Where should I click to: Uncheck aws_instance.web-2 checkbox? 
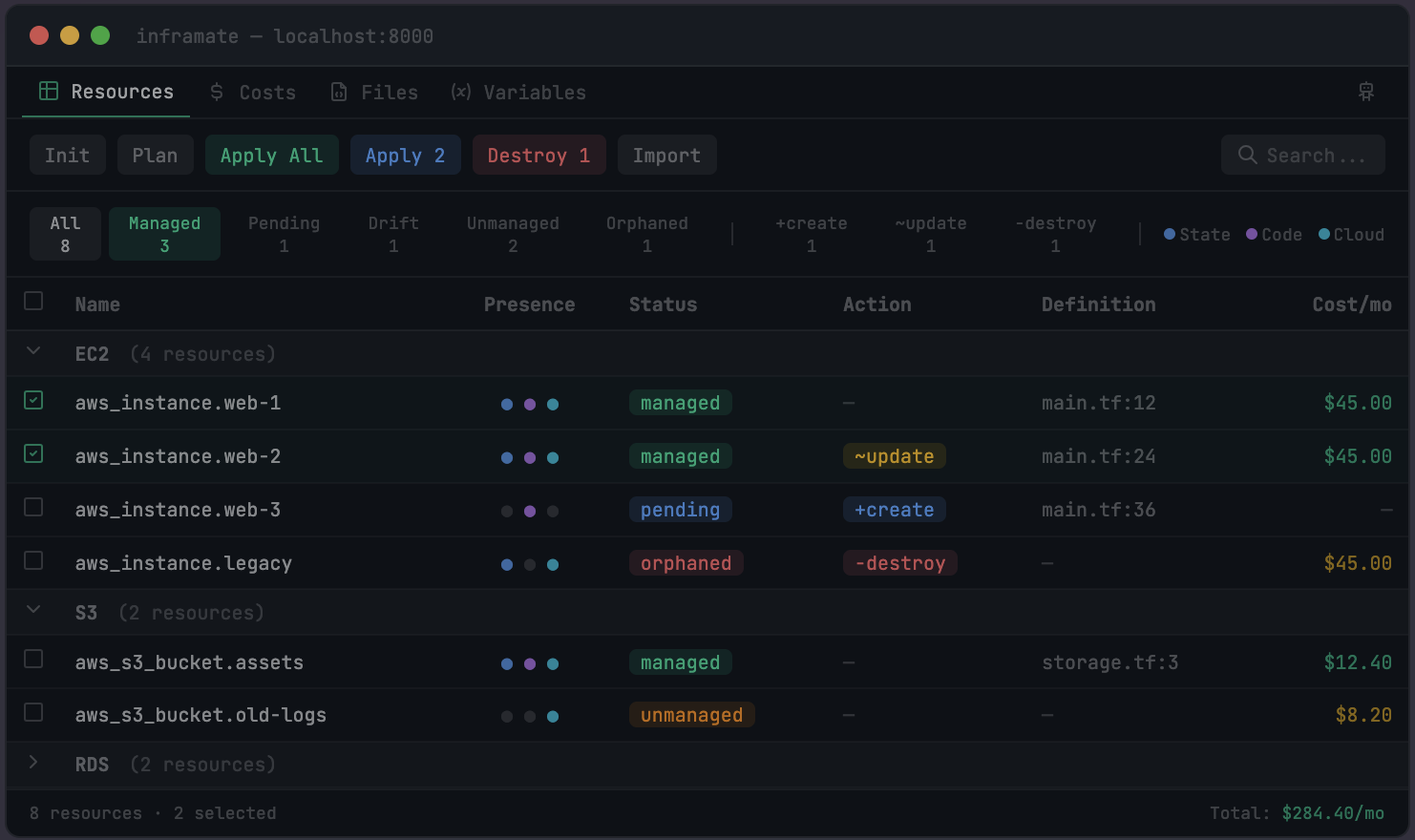pos(33,453)
